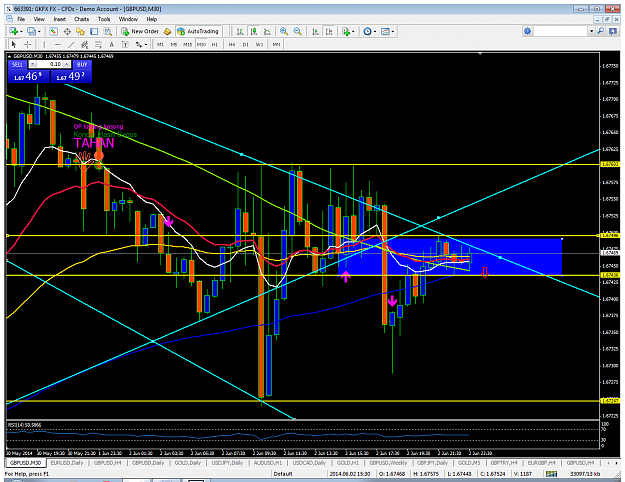Select the Horizontal Line drawing tool
Screen dimensions: 625x482
tap(58, 44)
